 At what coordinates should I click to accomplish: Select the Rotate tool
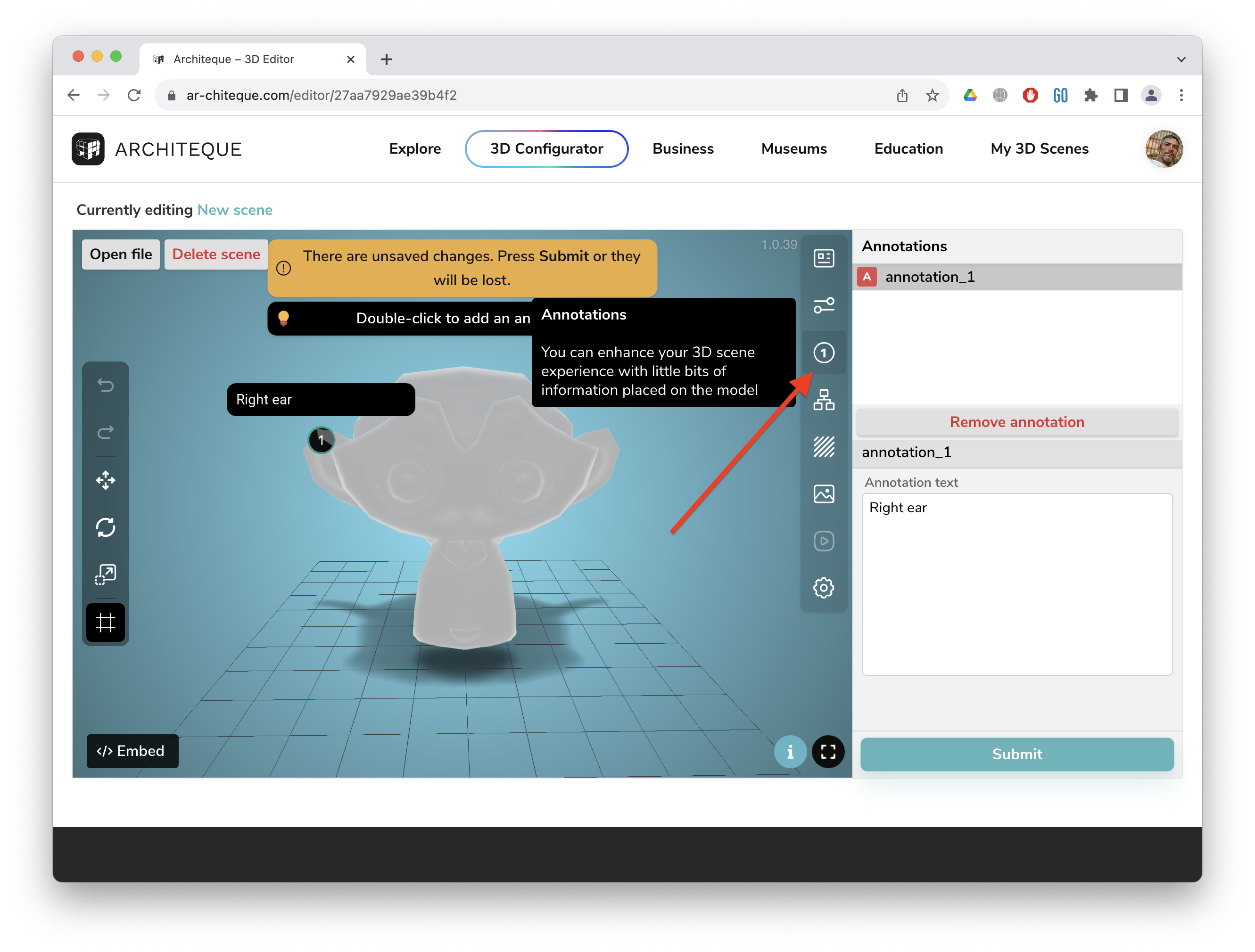(x=106, y=527)
